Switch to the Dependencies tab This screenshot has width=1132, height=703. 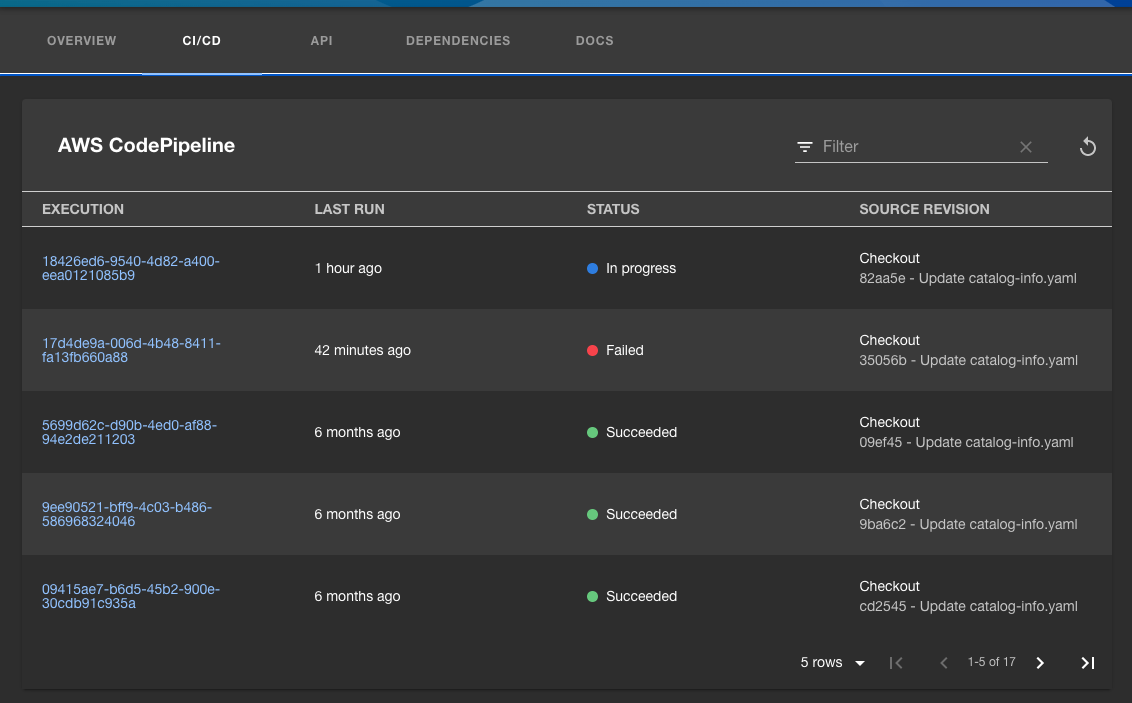[x=458, y=40]
